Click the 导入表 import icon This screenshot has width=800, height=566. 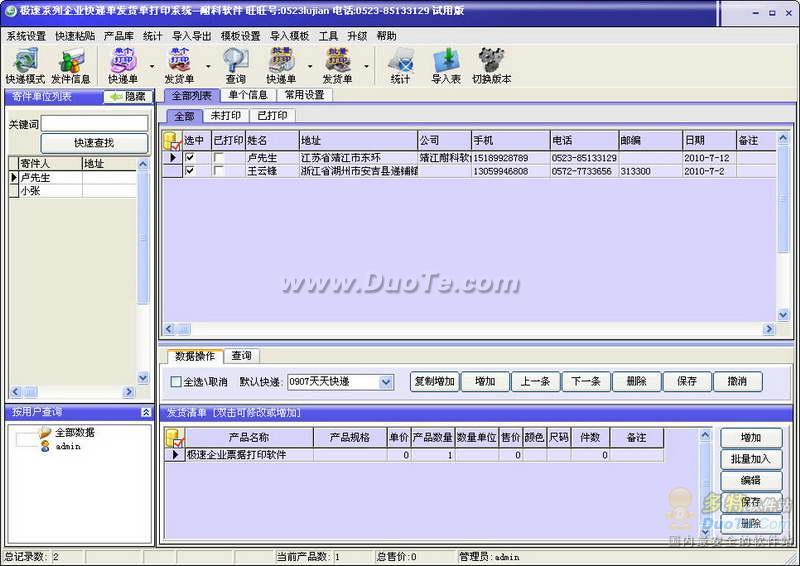446,65
